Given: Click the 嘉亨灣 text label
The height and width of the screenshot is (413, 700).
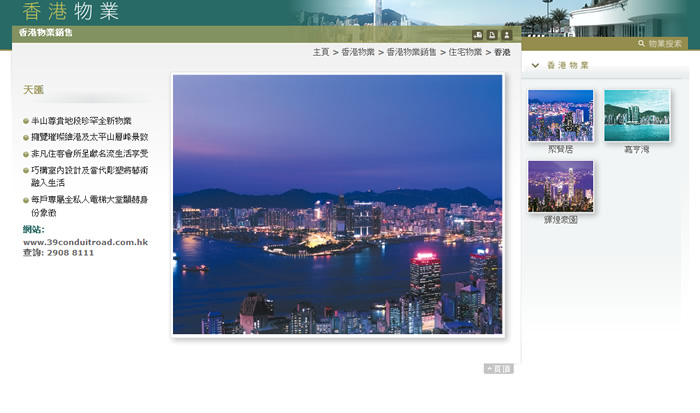Looking at the screenshot, I should (x=636, y=149).
